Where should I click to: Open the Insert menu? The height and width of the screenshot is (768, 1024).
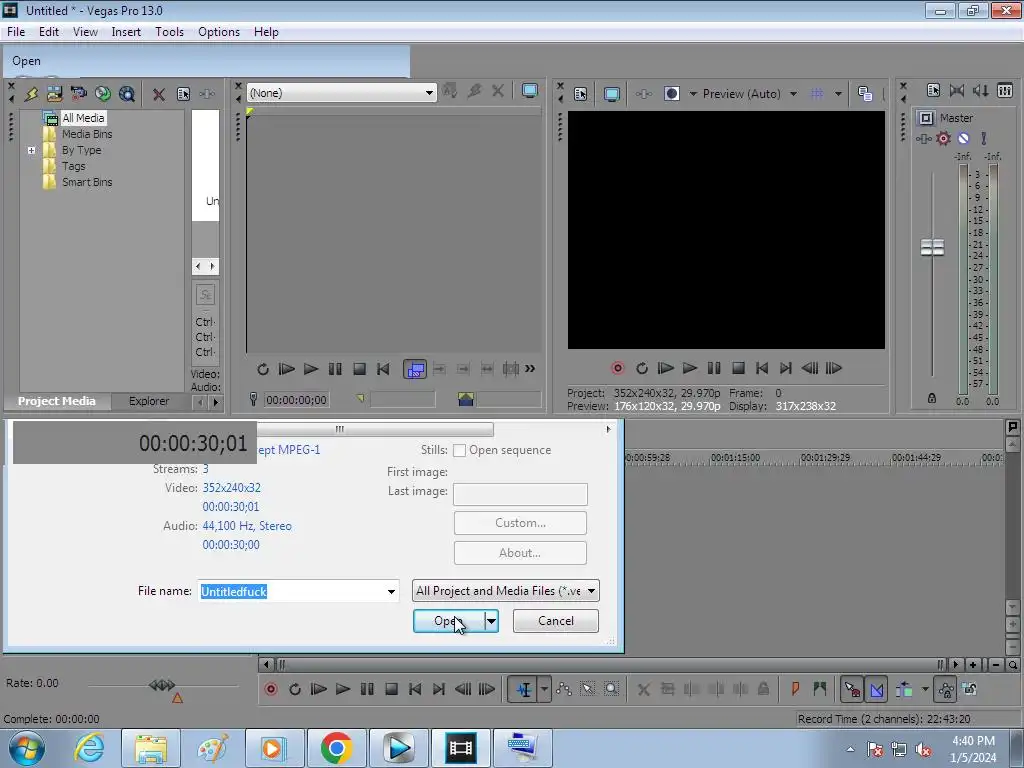[x=126, y=31]
